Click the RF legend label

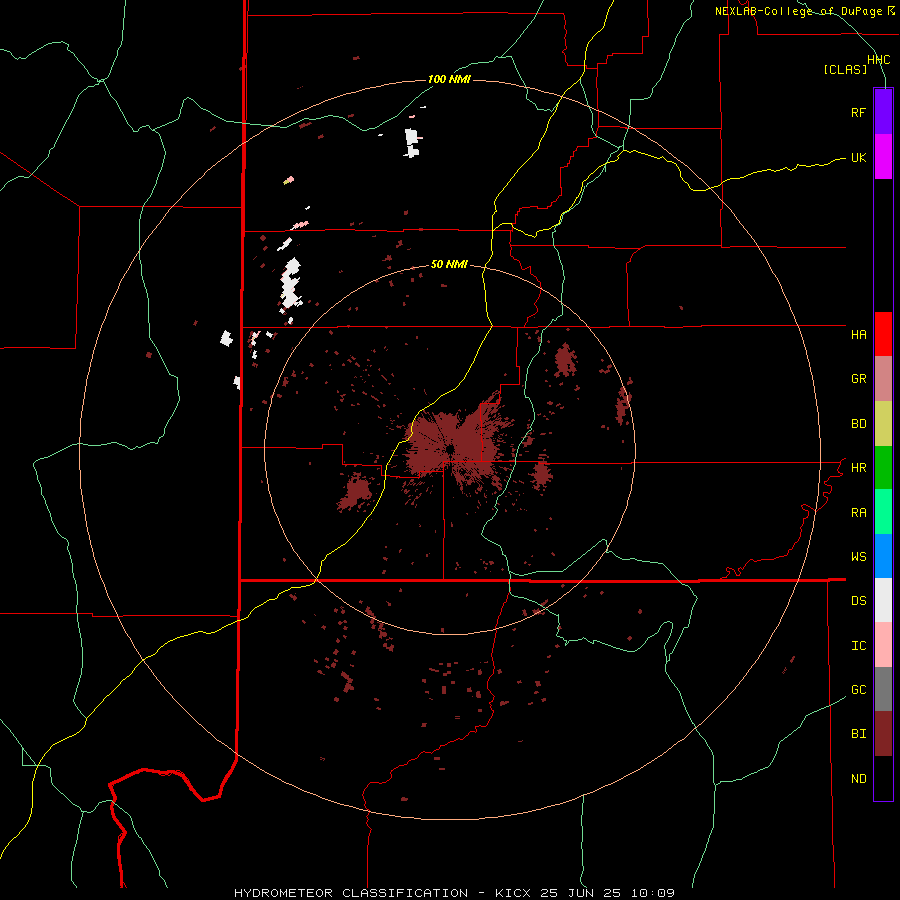(x=858, y=112)
